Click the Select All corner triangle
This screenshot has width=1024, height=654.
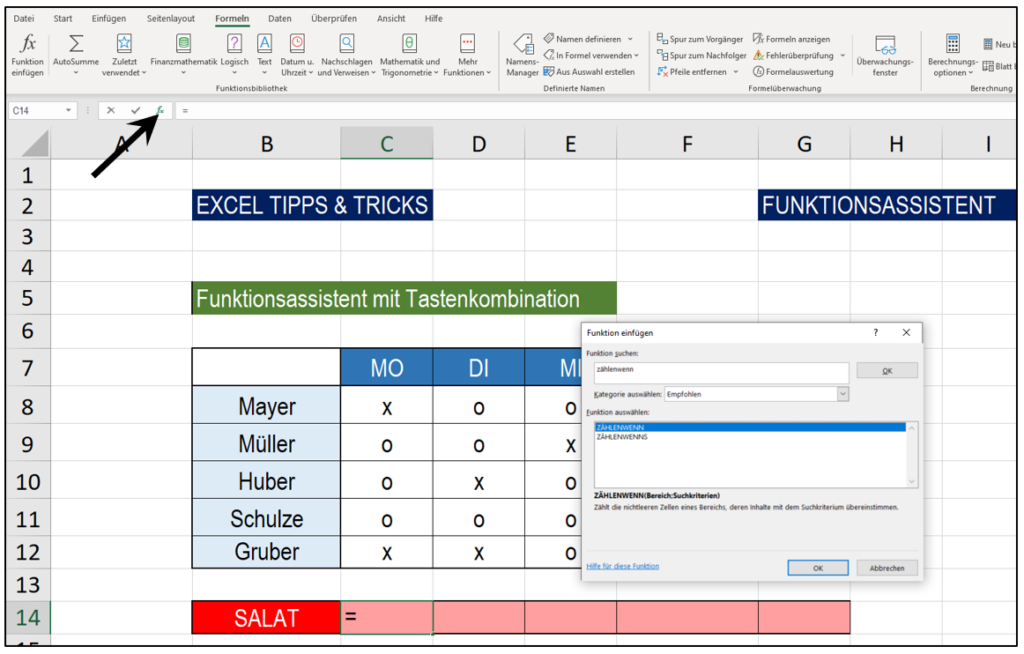[x=34, y=144]
